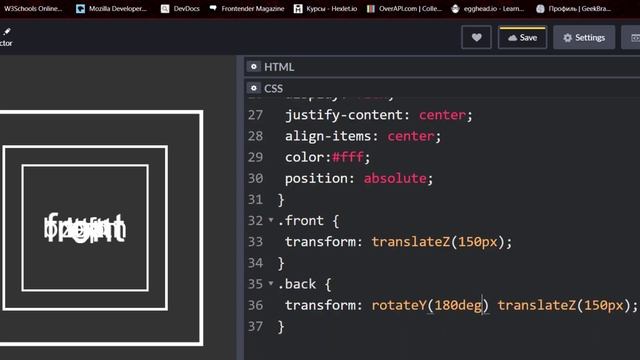Click '.front' selector on line 32

pos(300,221)
